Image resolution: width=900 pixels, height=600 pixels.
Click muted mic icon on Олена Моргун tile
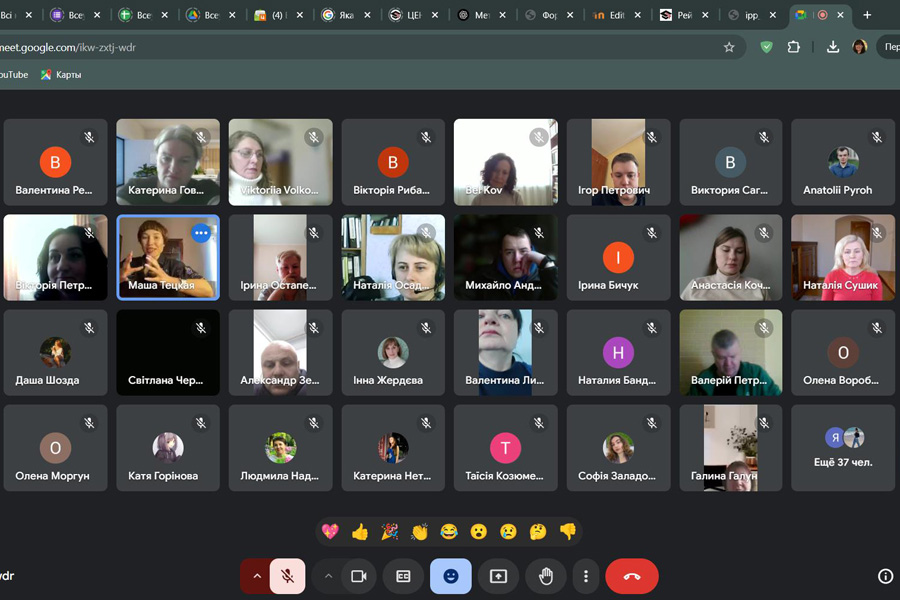(x=89, y=423)
